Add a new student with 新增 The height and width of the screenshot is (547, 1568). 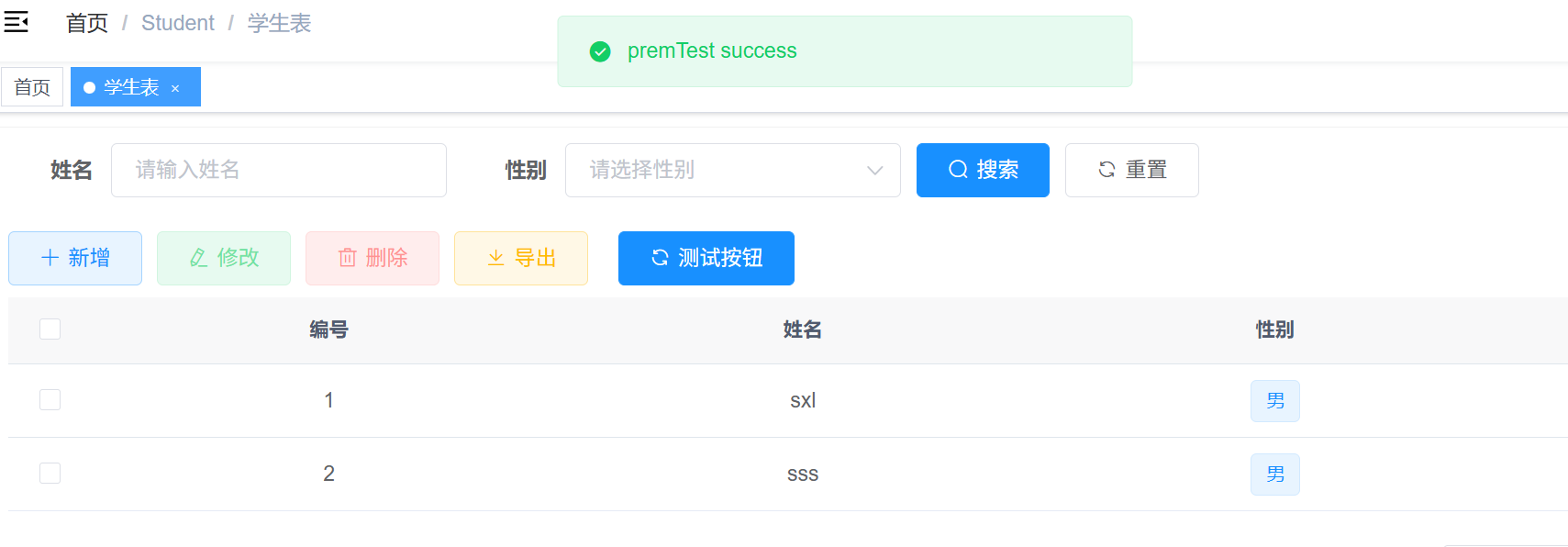75,258
